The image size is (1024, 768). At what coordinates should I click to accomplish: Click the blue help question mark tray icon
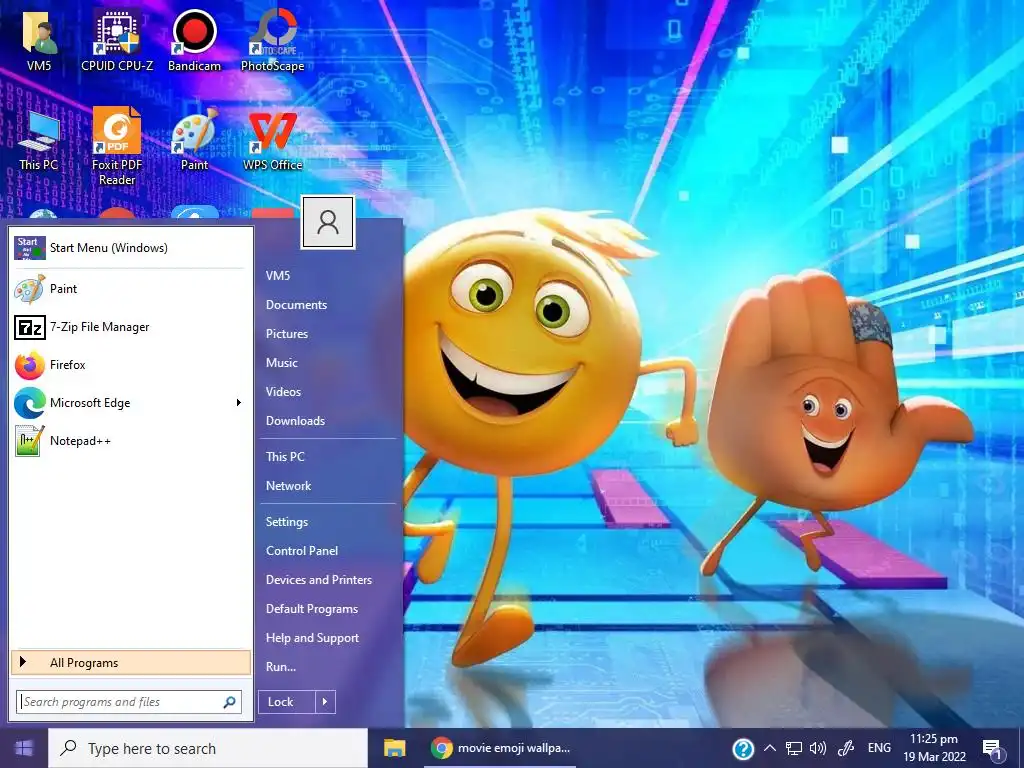click(x=743, y=749)
